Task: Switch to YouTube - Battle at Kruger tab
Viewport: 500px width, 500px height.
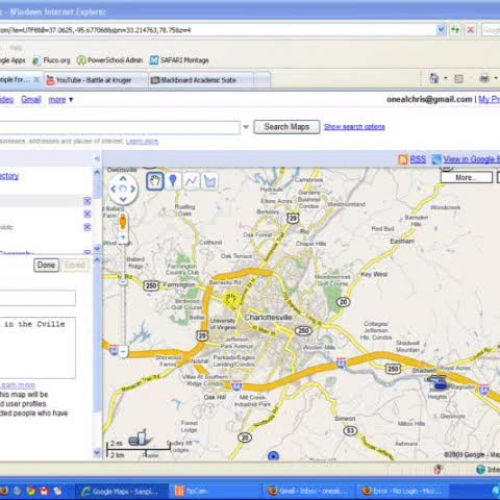Action: [x=96, y=80]
